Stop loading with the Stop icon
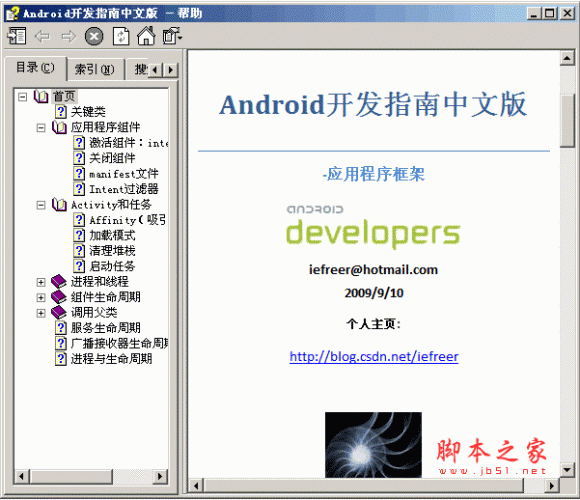This screenshot has width=580, height=500. (x=94, y=36)
